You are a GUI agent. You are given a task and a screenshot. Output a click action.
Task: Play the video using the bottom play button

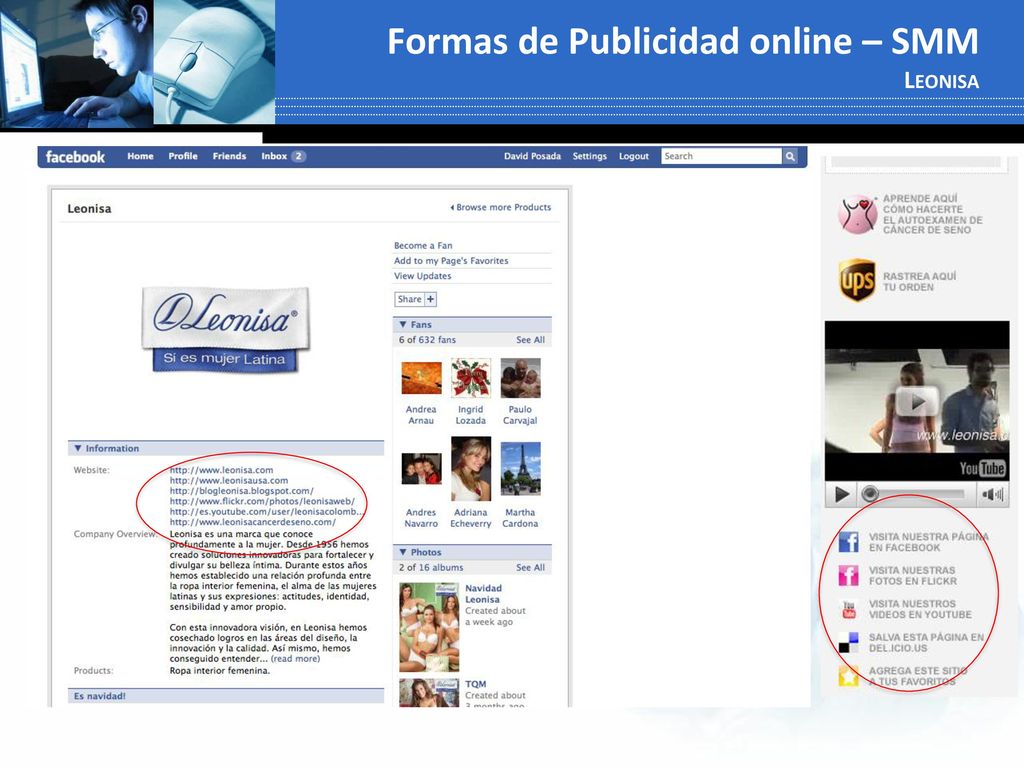[842, 494]
